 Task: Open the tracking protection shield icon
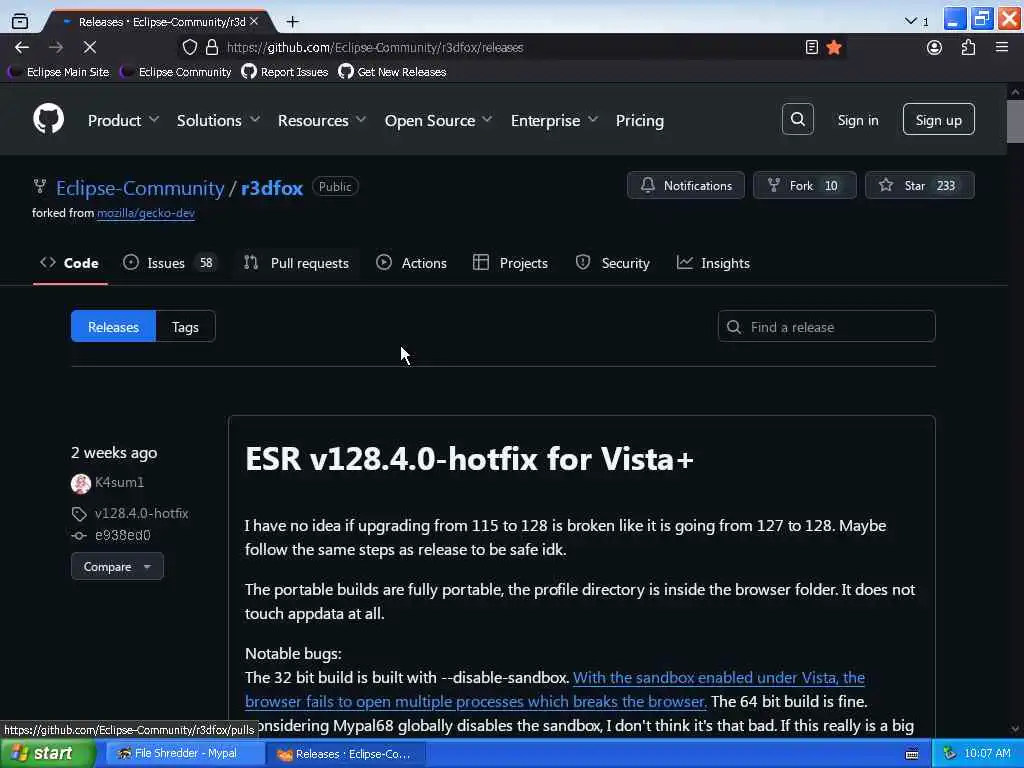click(189, 47)
